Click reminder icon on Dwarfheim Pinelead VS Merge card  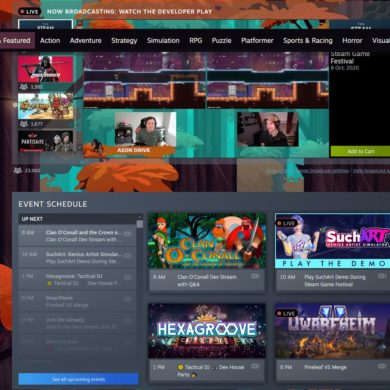382,366
